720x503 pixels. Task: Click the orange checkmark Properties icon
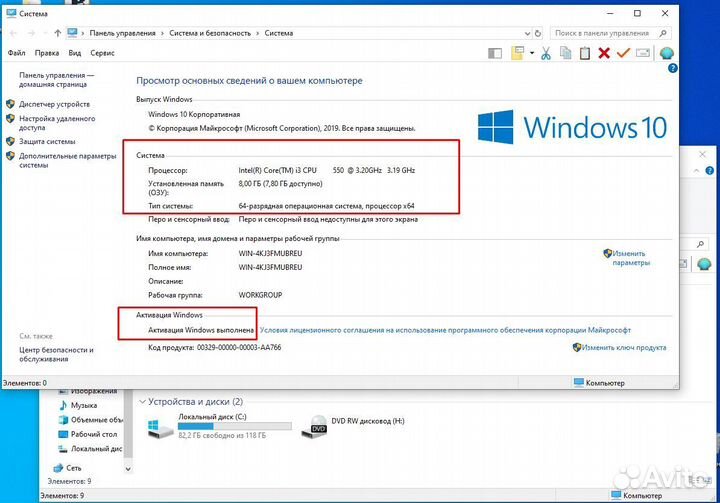pyautogui.click(x=623, y=53)
